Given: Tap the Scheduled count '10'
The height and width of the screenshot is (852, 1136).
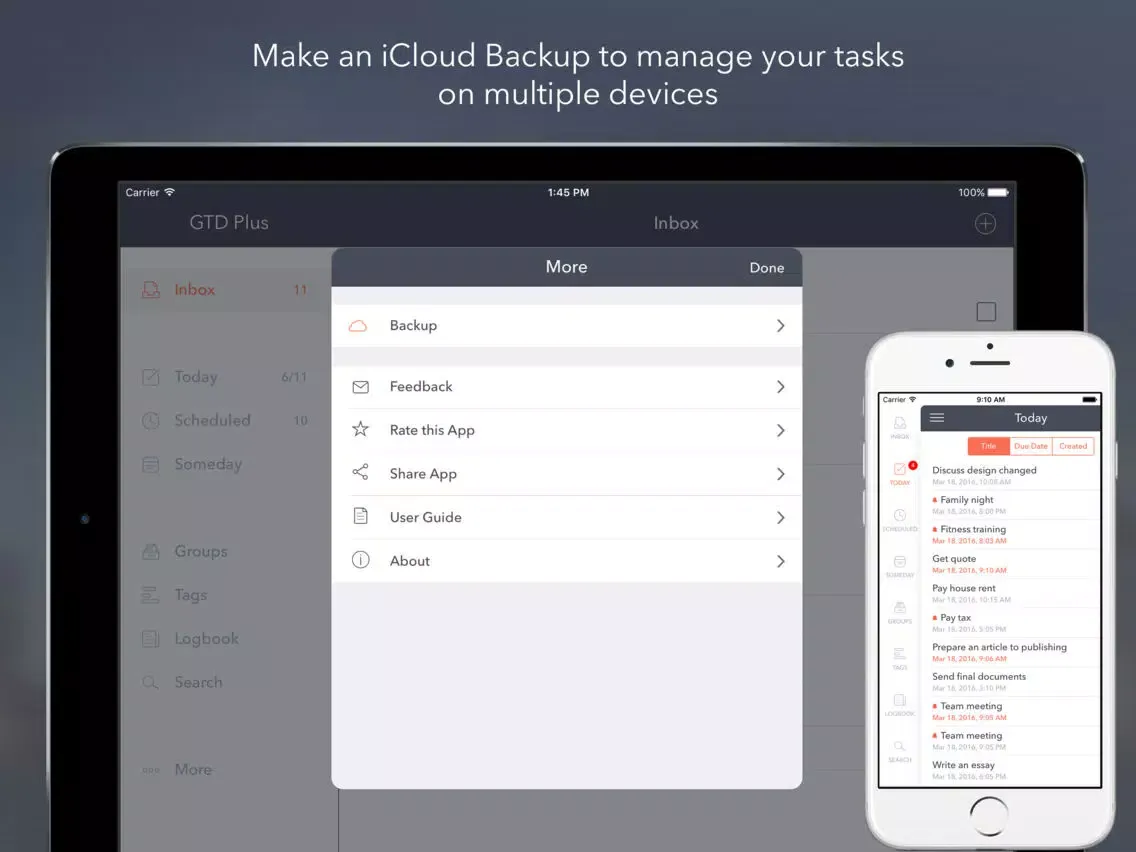Looking at the screenshot, I should tap(301, 421).
